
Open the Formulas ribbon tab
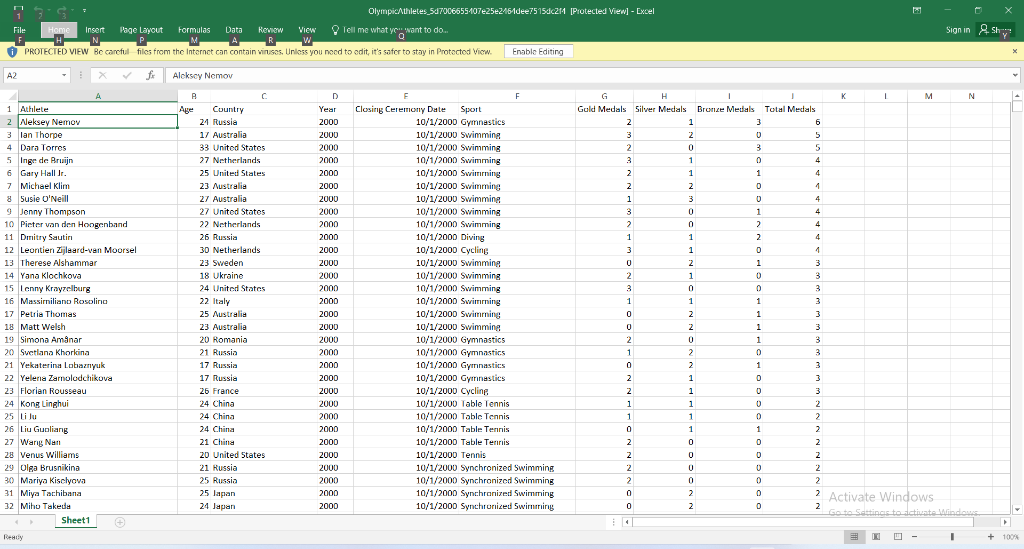[x=194, y=30]
